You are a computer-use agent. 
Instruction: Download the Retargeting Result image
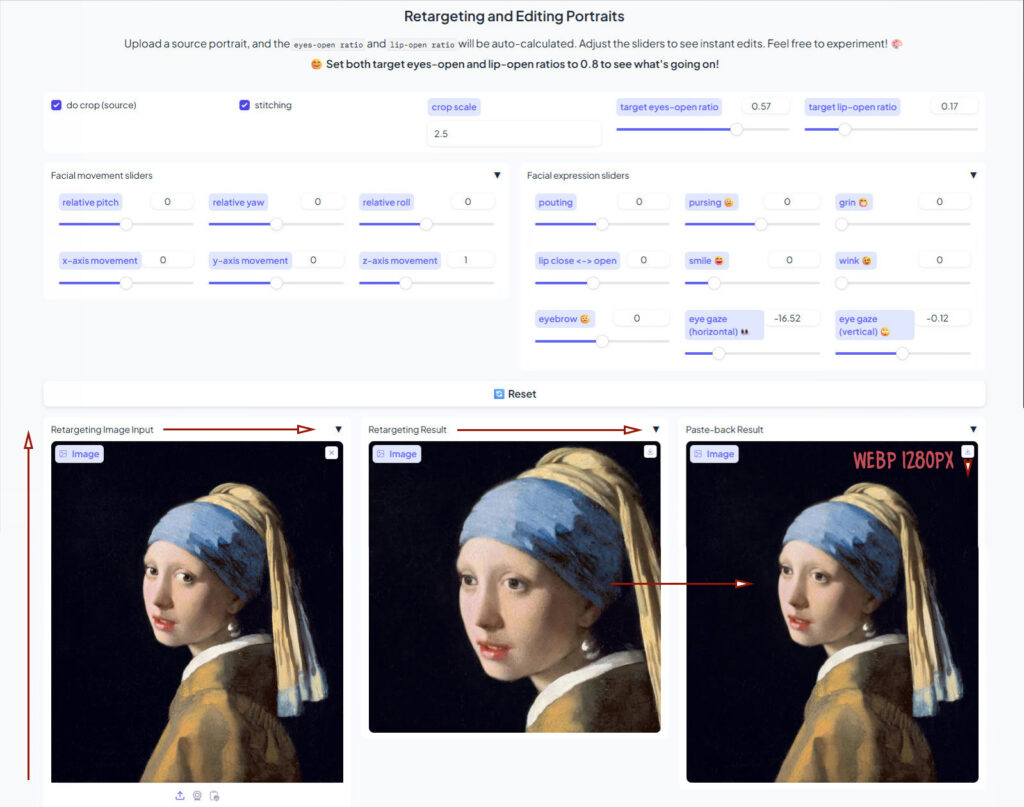coord(649,453)
